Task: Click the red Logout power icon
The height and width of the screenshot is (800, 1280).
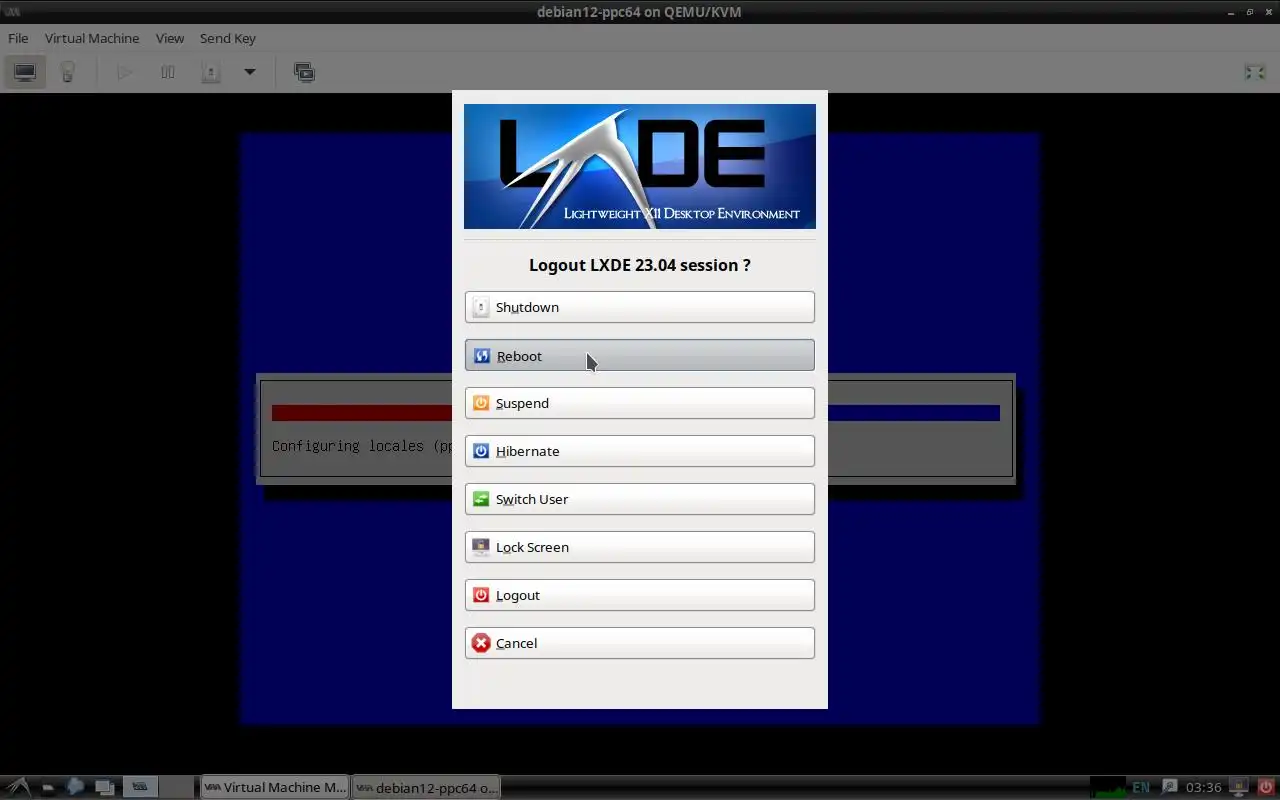Action: click(x=481, y=595)
